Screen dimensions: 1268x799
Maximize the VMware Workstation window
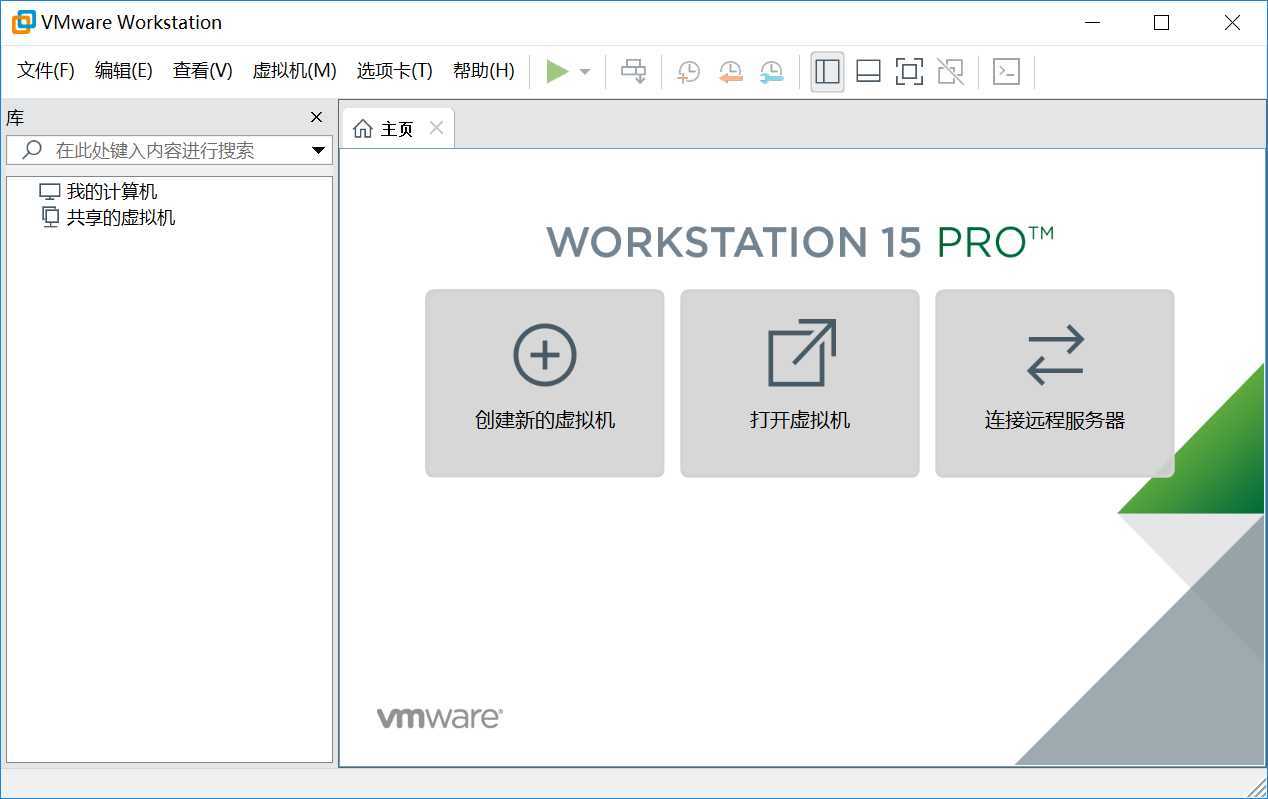pos(1161,22)
